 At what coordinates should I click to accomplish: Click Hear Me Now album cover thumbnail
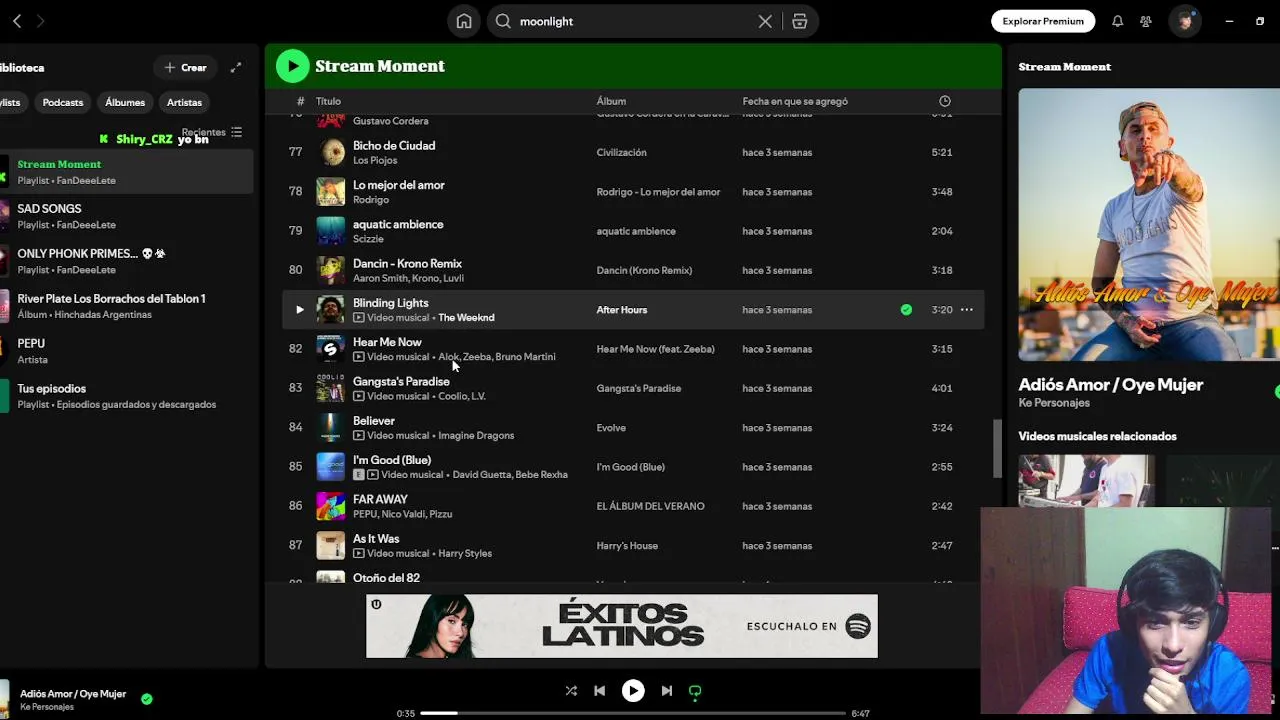click(331, 349)
